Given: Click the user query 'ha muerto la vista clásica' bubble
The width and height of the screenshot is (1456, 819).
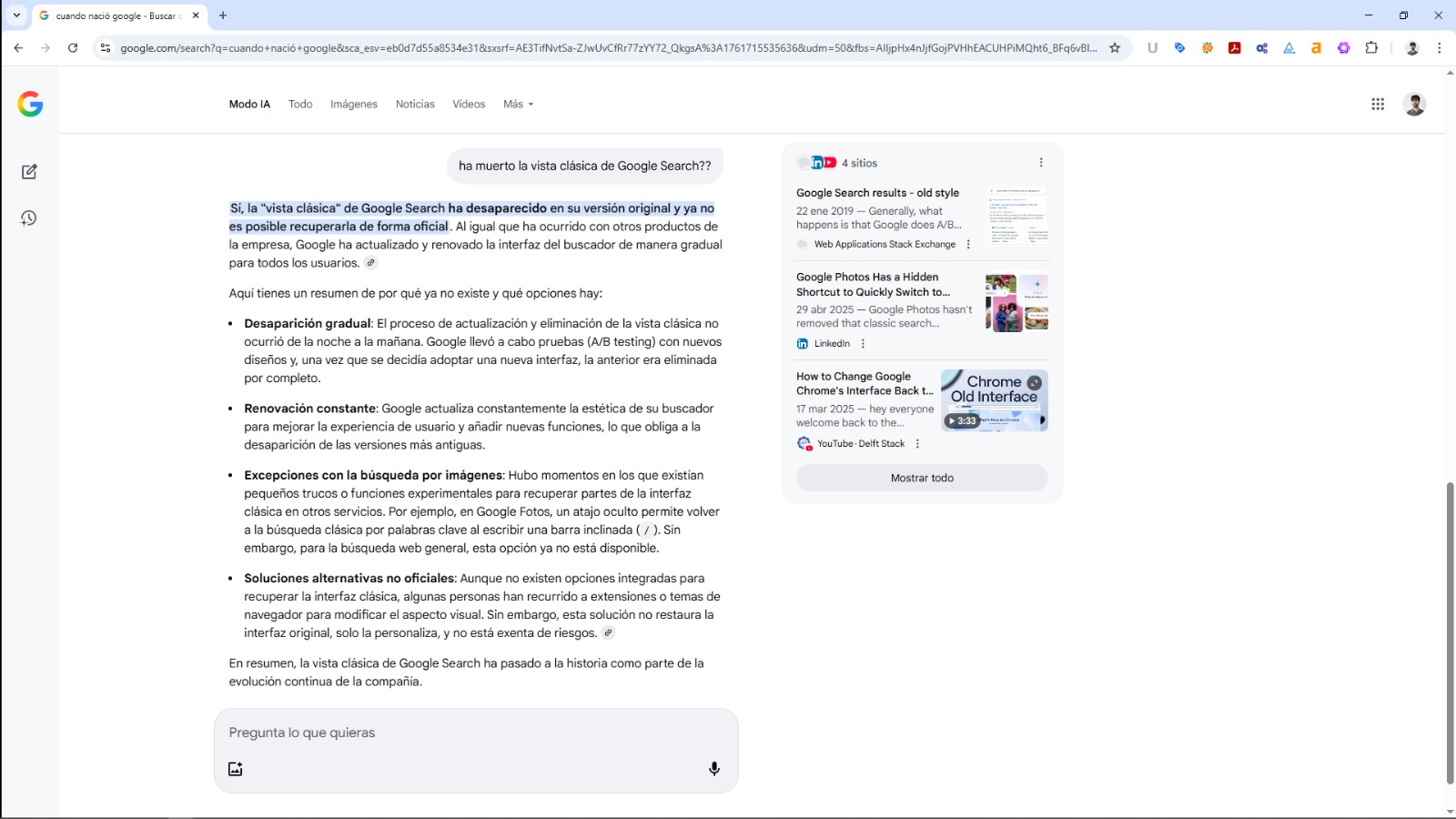Looking at the screenshot, I should click(585, 166).
